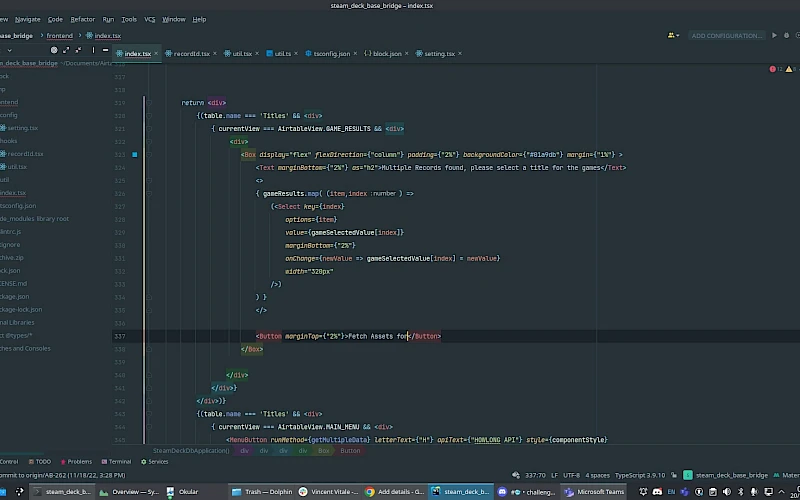Click the collapse all icon in project panel

tap(78, 50)
